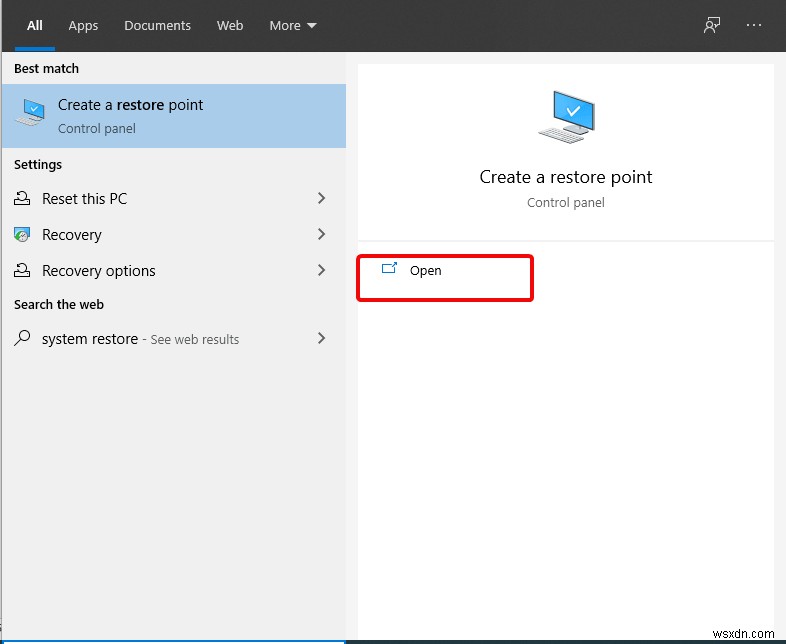Expand the system restore web chevron

point(321,338)
